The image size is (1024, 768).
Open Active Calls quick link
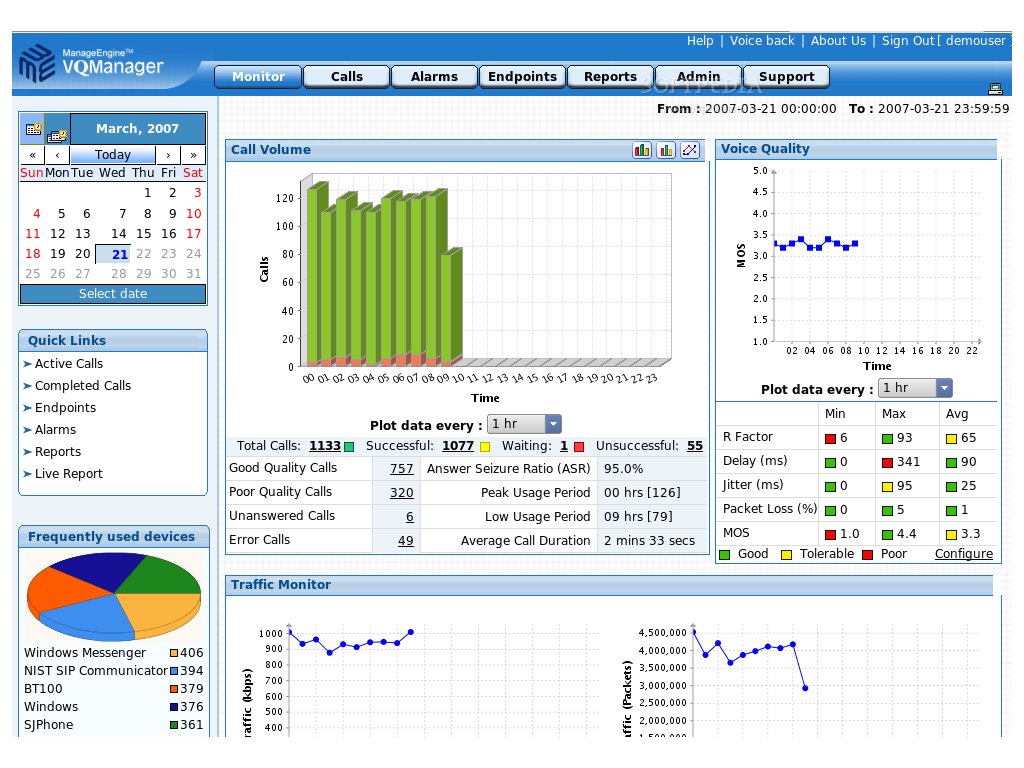pos(69,364)
